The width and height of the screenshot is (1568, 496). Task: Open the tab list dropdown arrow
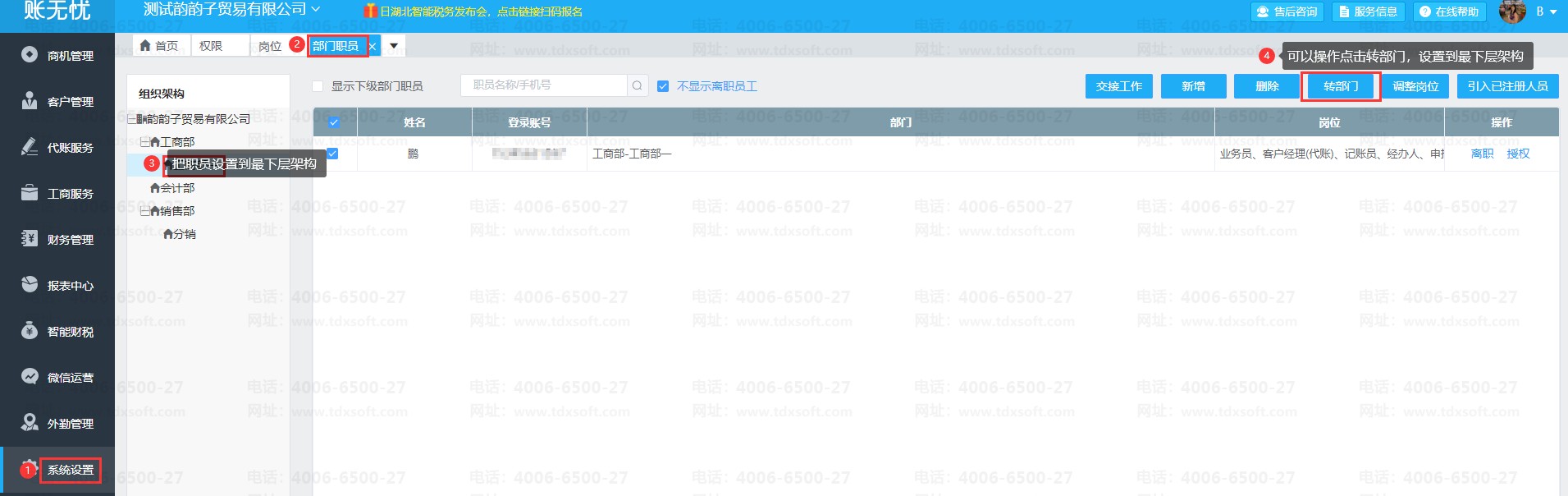point(394,46)
